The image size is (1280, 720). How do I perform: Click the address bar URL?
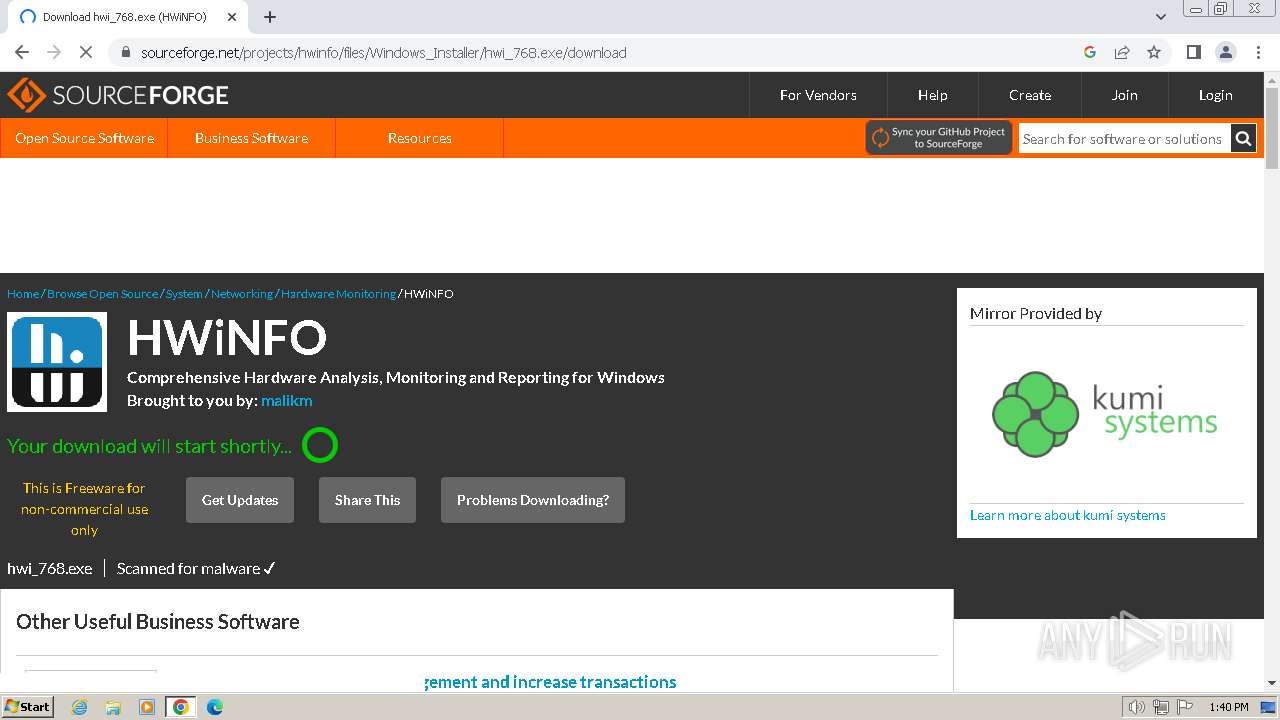pos(383,53)
